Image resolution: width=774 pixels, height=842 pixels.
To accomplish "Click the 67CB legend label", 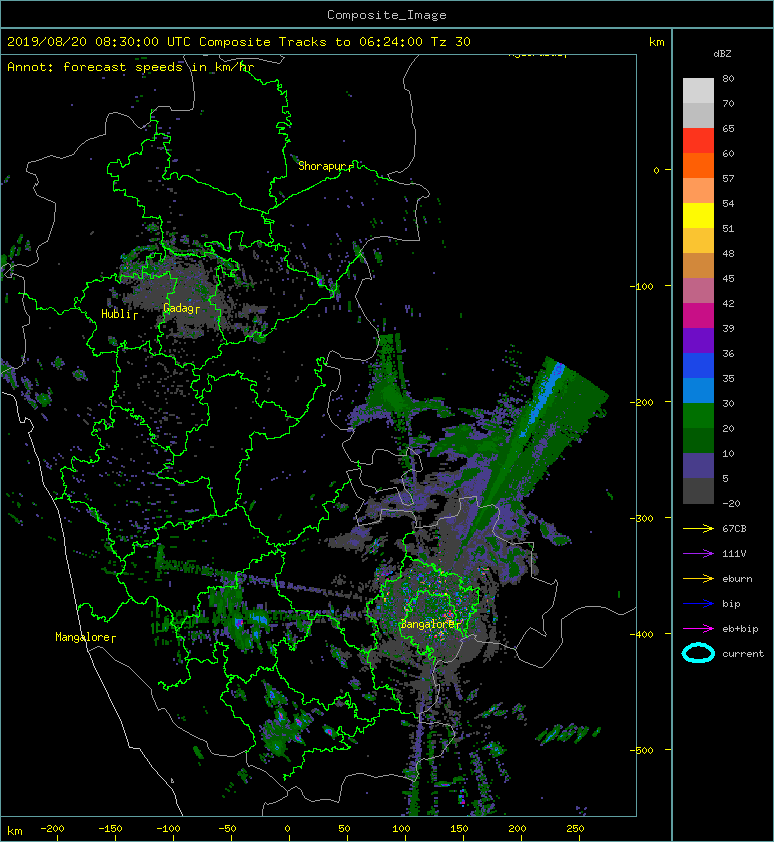I will [734, 528].
